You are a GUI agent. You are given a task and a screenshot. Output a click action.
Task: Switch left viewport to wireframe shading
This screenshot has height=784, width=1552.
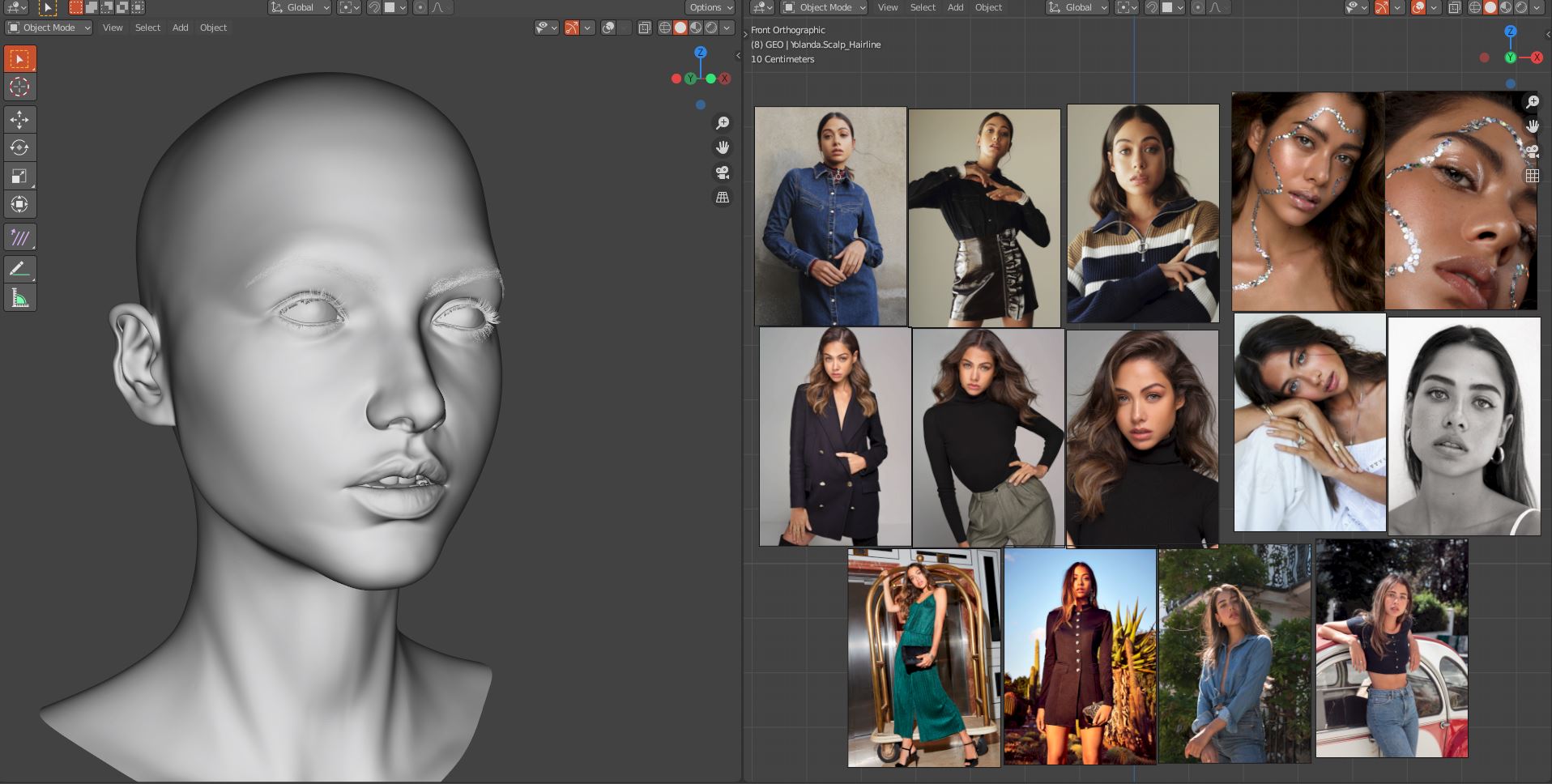tap(664, 28)
